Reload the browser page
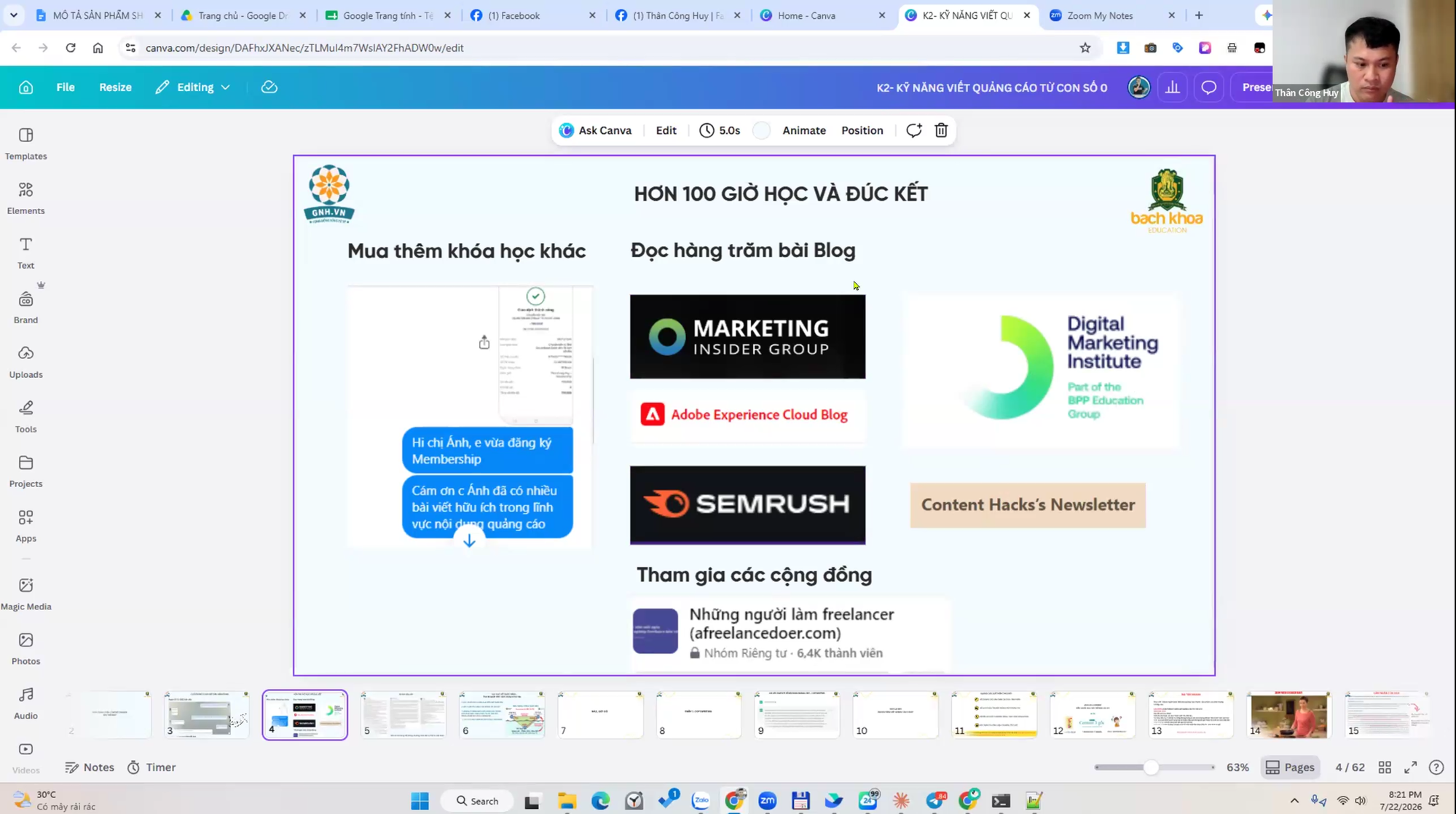This screenshot has height=814, width=1456. 71,48
